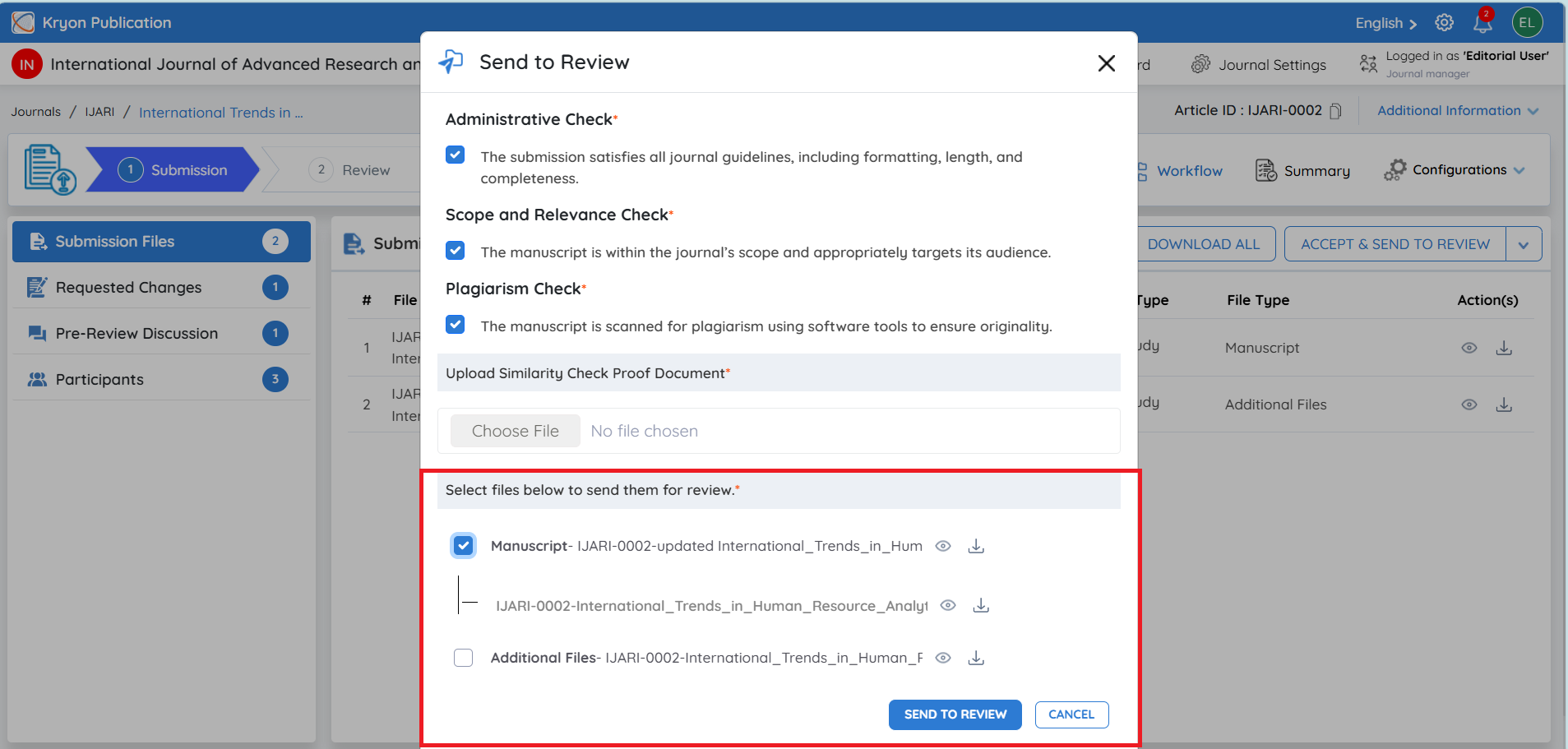Click the Kryon Publication logo

coord(23,22)
